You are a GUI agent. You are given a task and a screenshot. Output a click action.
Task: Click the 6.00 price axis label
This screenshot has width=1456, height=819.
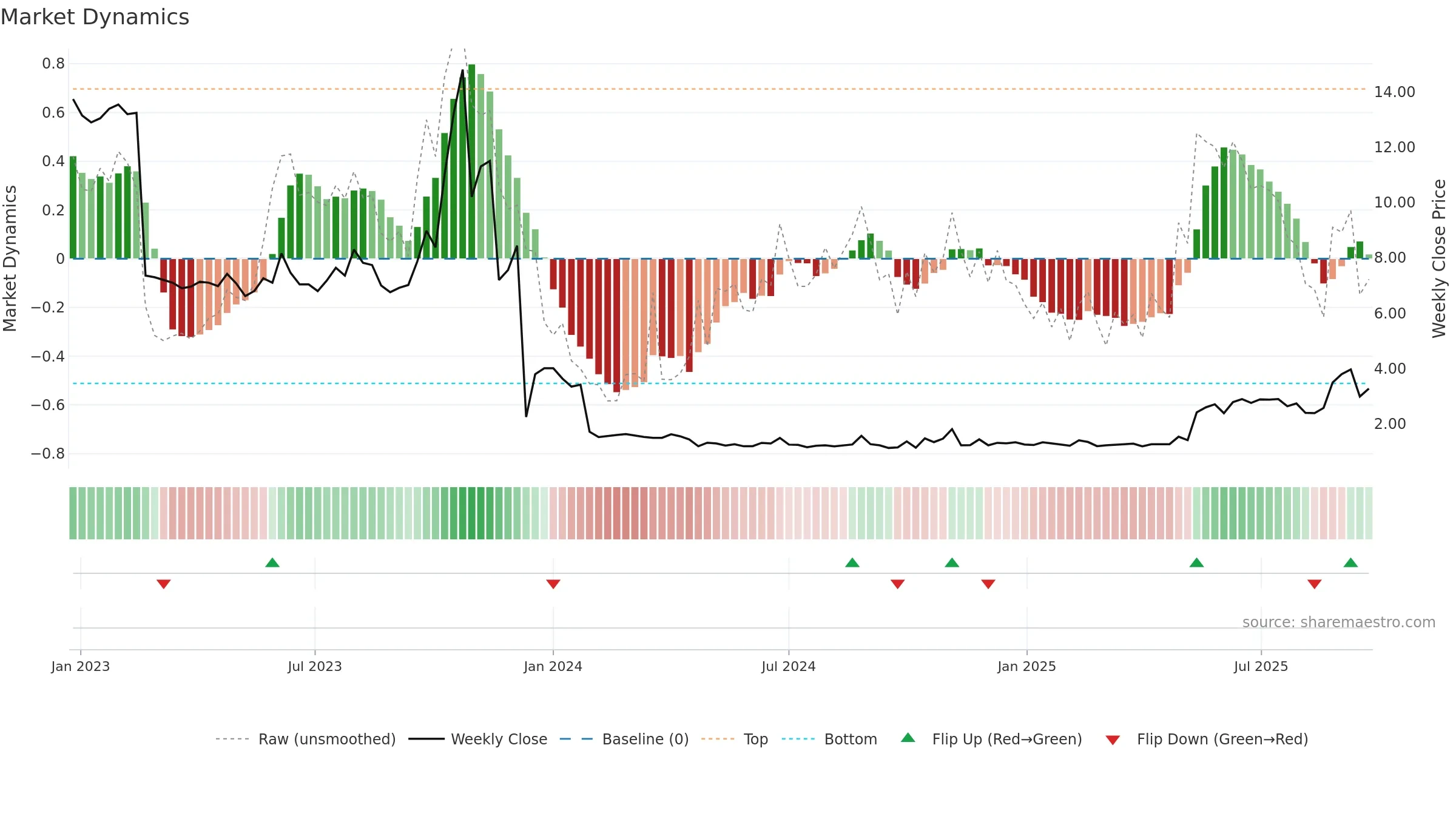1390,314
